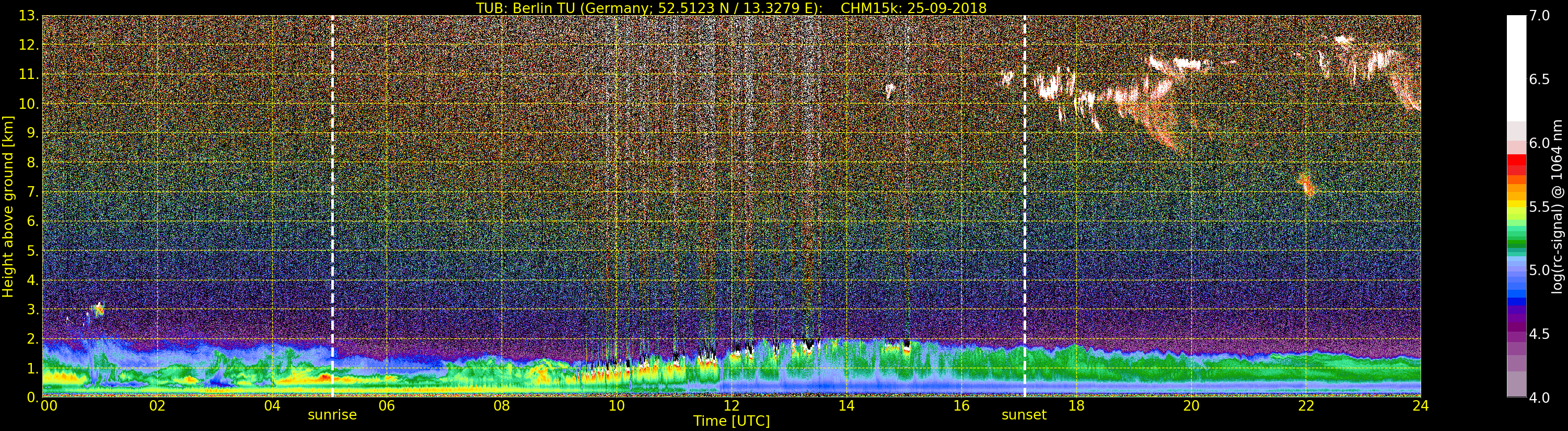Click the 'Time [UTC]' x-axis label
Screen dimensions: 1568x431
(x=731, y=421)
